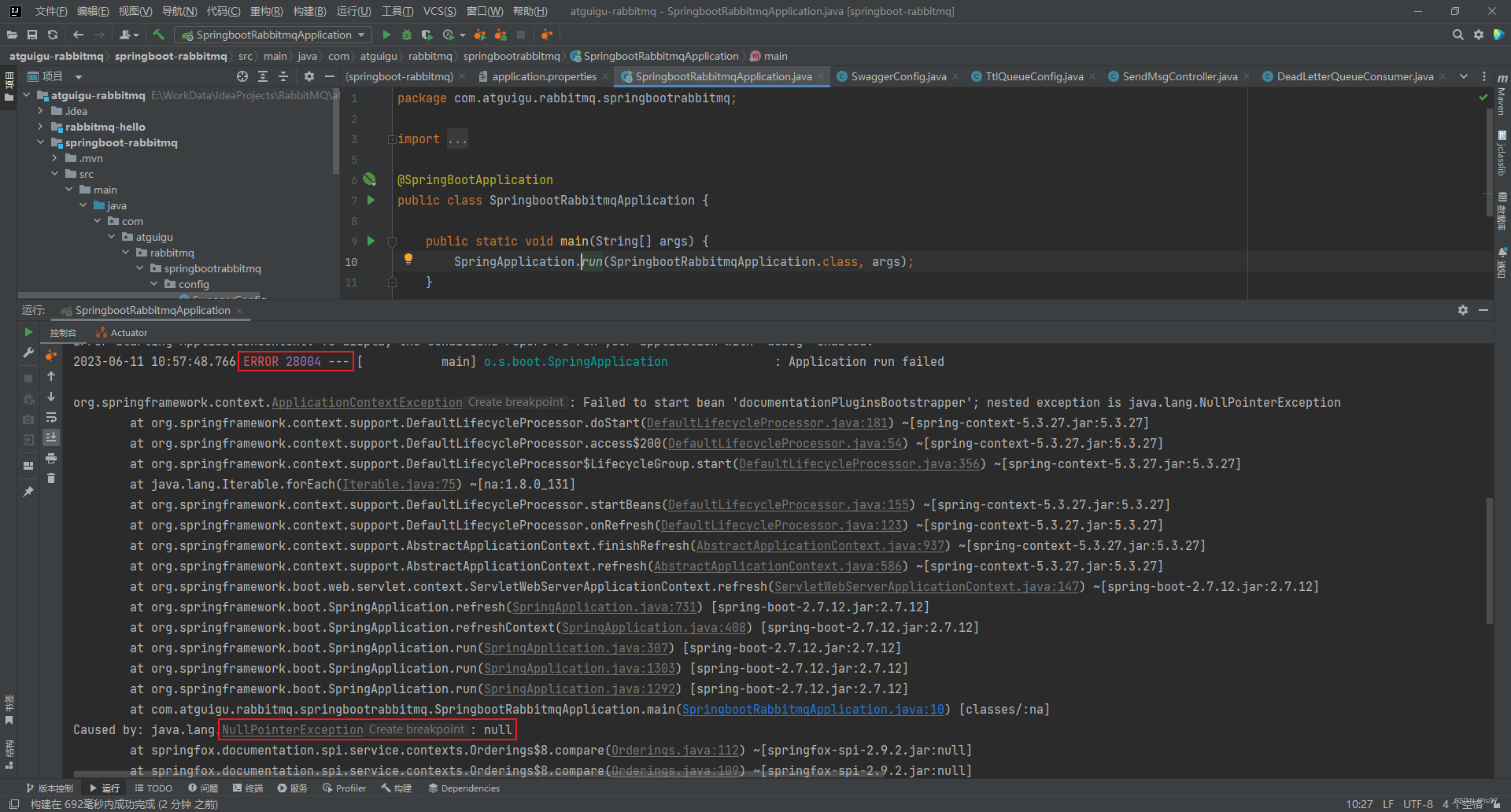Toggle Soft-Wrap in Run console
The height and width of the screenshot is (812, 1511).
pyautogui.click(x=51, y=417)
